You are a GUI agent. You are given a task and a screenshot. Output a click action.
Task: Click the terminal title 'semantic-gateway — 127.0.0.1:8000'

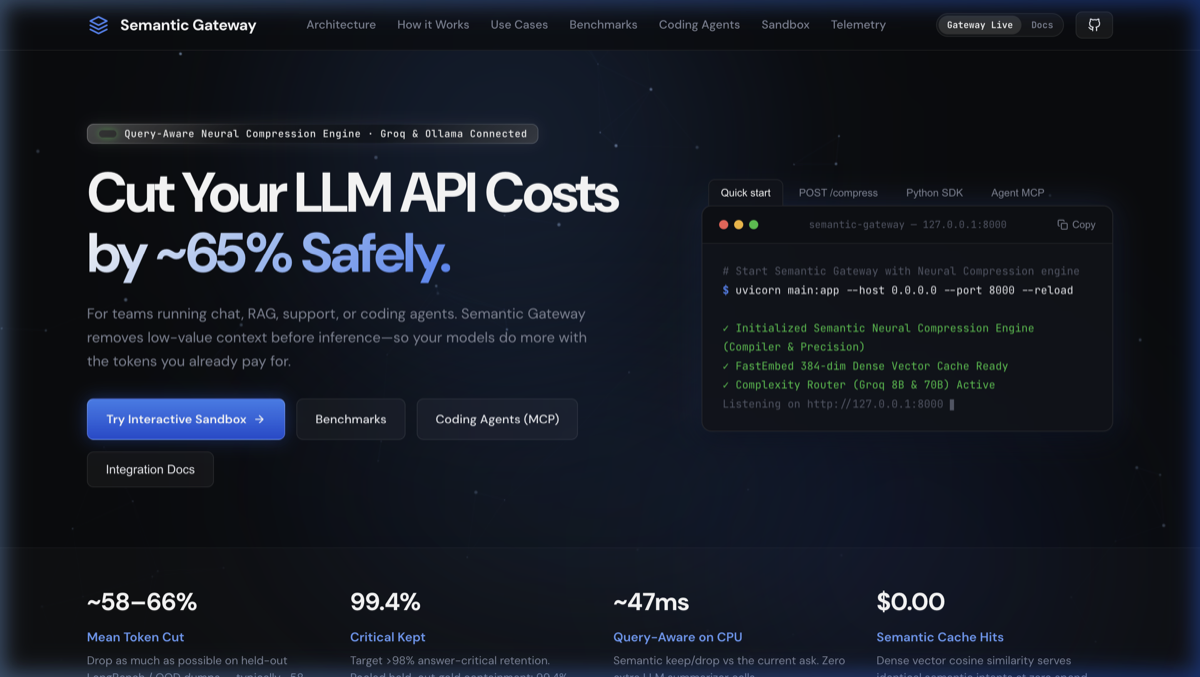click(x=908, y=225)
